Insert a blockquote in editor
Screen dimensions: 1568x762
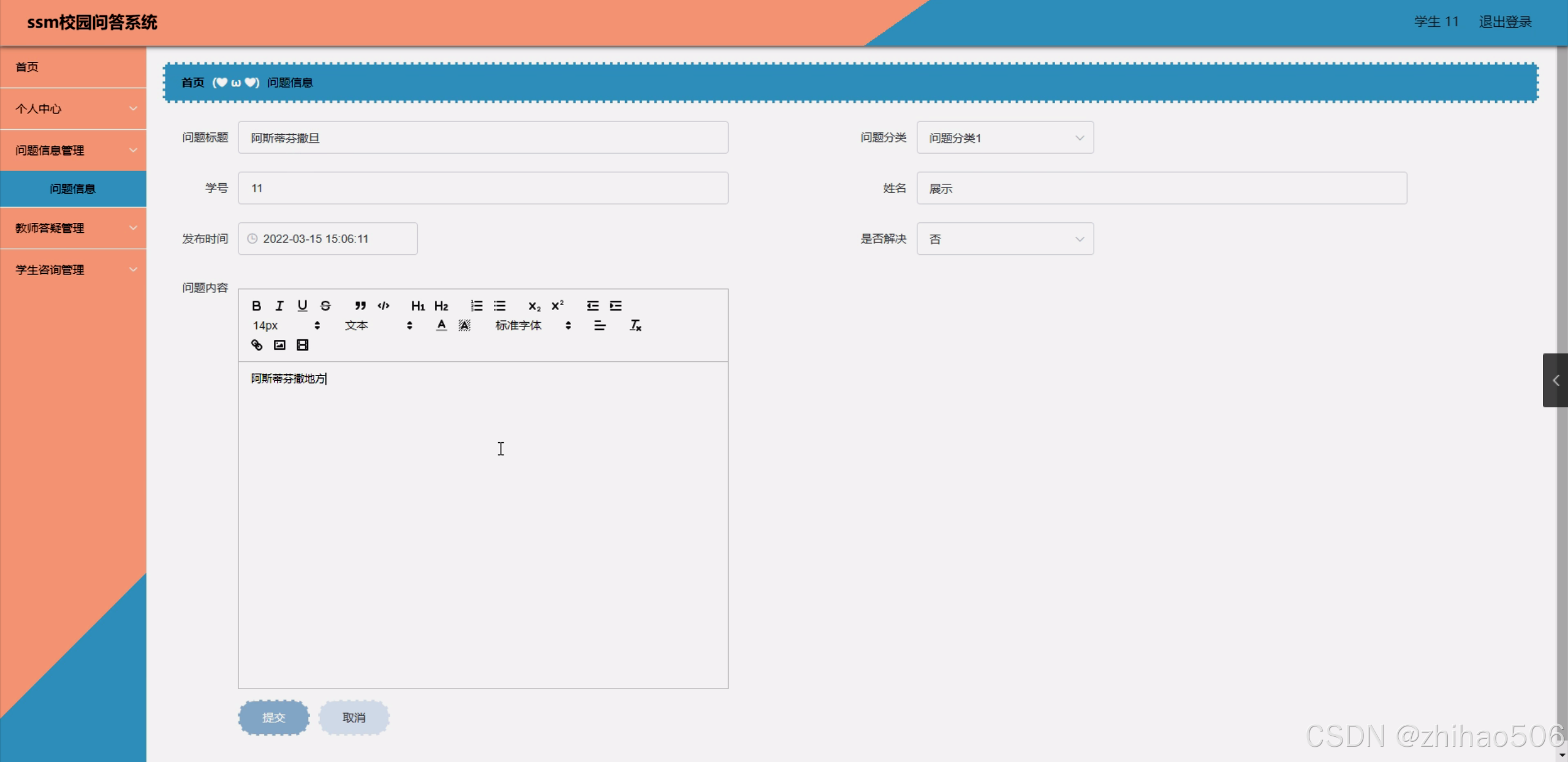(360, 306)
